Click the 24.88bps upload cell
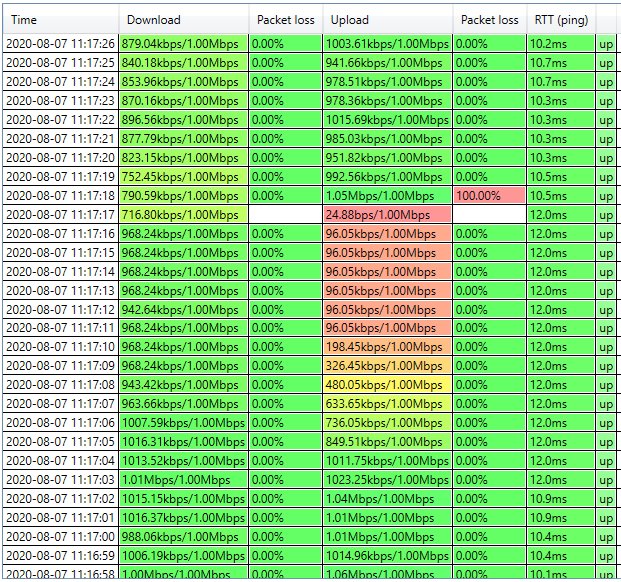621x582 pixels. 387,215
